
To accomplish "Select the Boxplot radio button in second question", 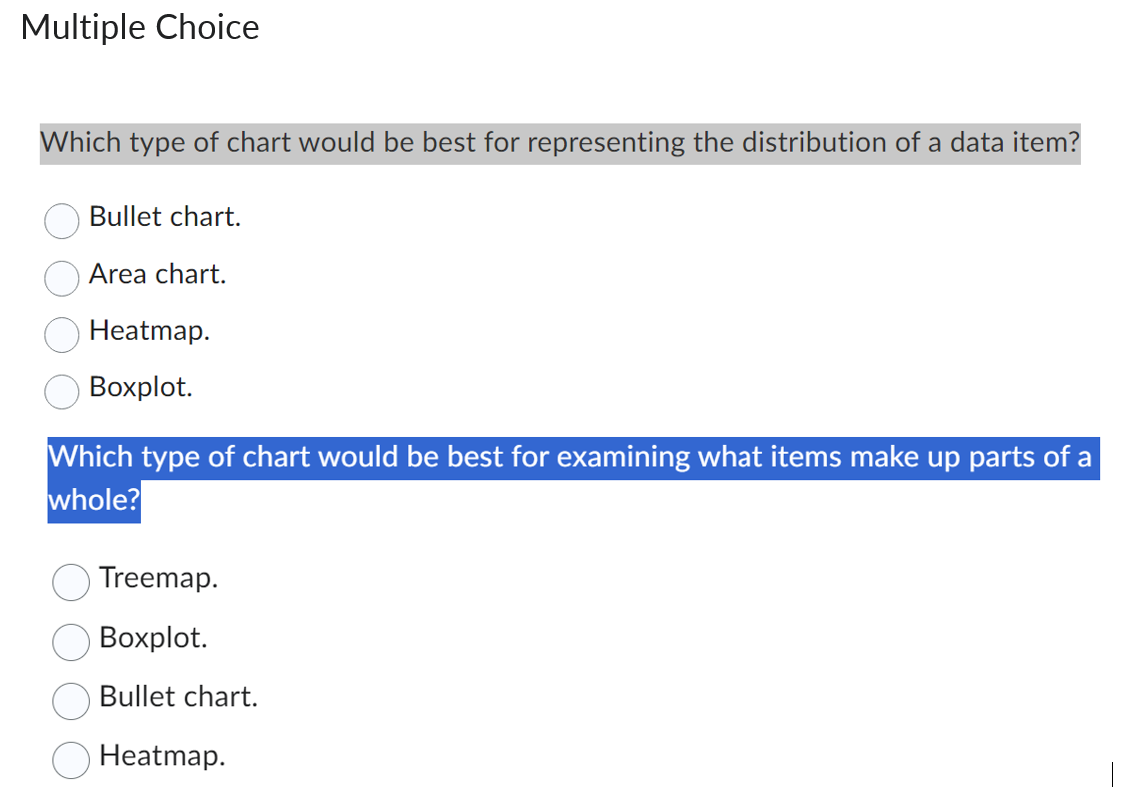I will point(70,642).
